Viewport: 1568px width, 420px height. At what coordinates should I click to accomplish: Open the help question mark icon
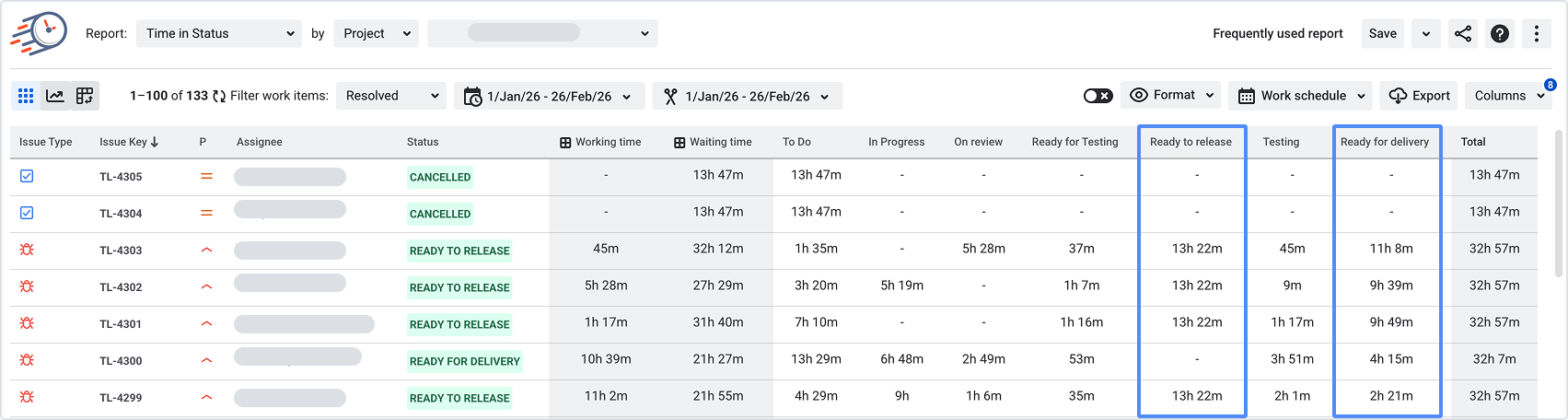click(x=1500, y=34)
